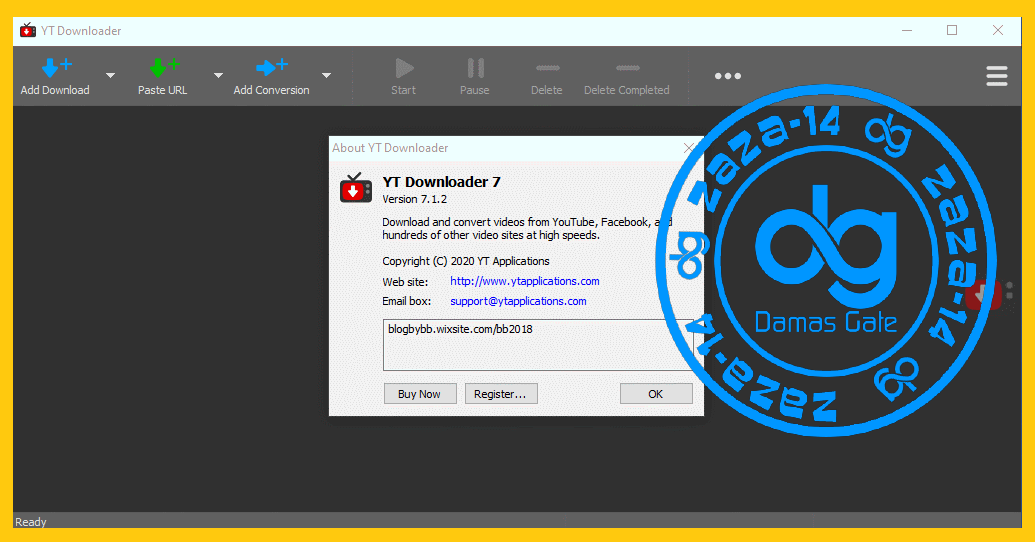Image resolution: width=1035 pixels, height=542 pixels.
Task: Open the Register... dialog button
Action: tap(501, 393)
